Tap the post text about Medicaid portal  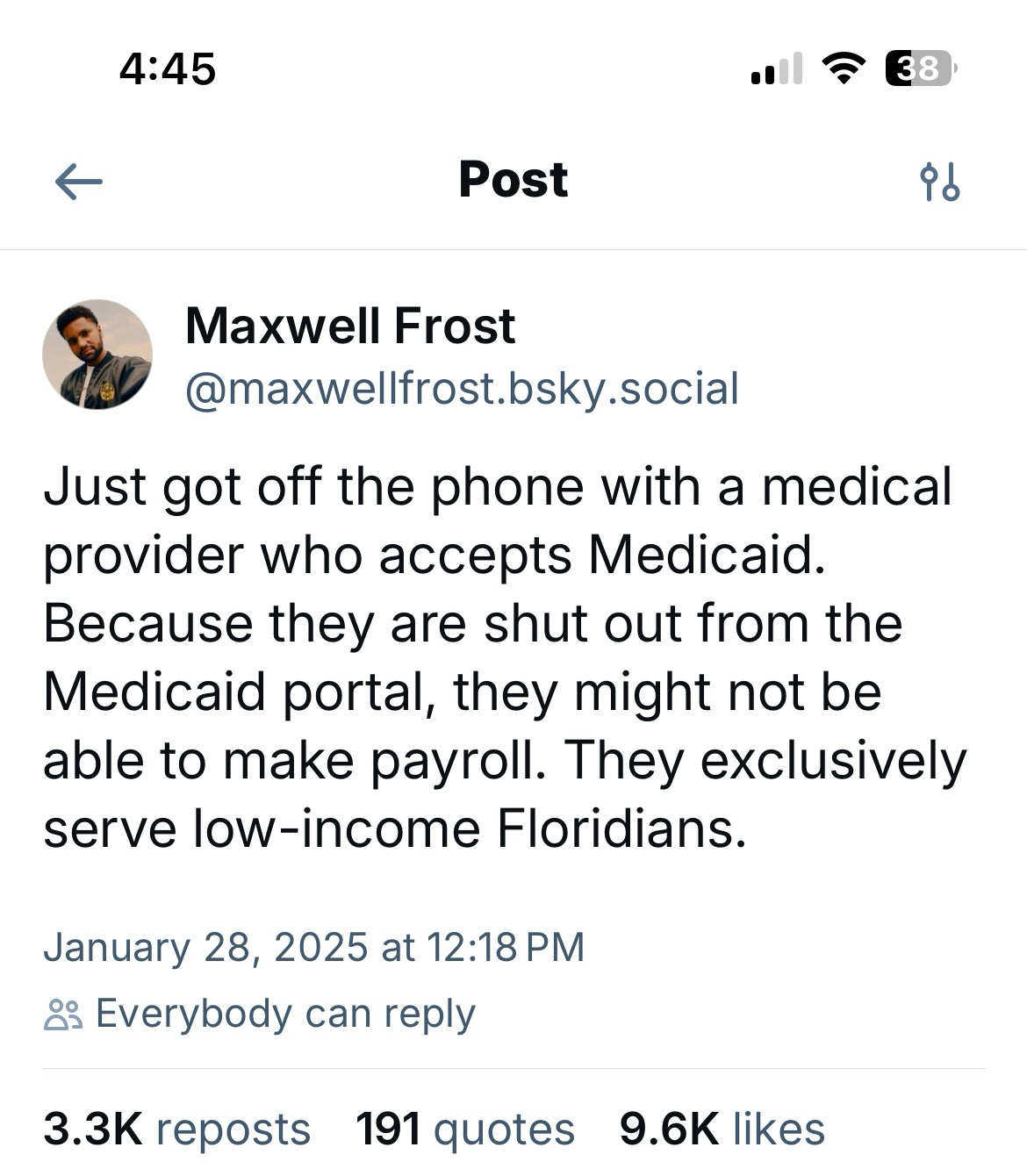pos(505,657)
